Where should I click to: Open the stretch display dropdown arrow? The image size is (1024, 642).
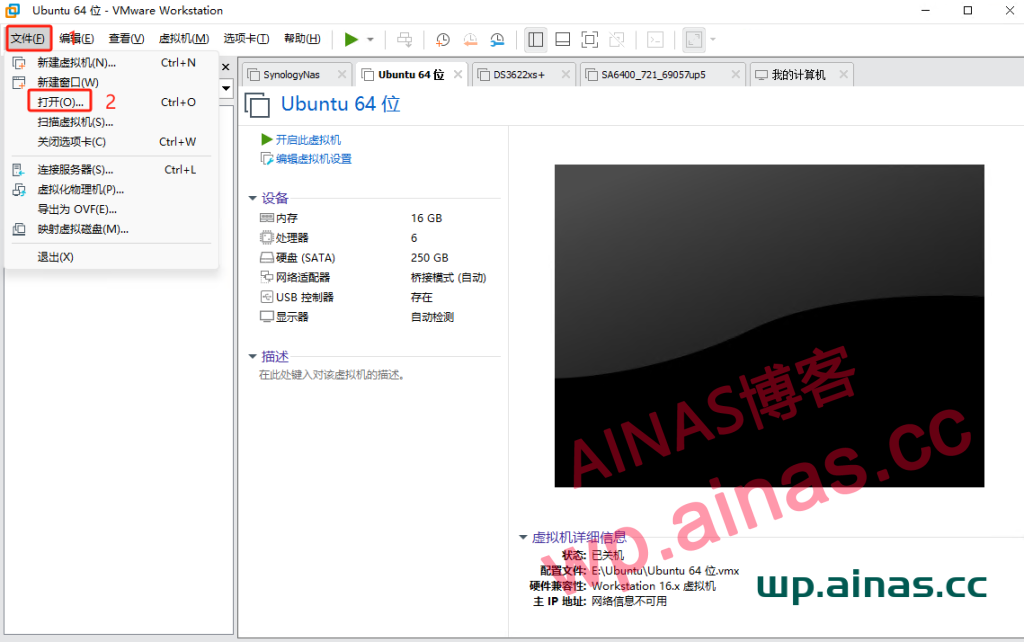tap(712, 39)
